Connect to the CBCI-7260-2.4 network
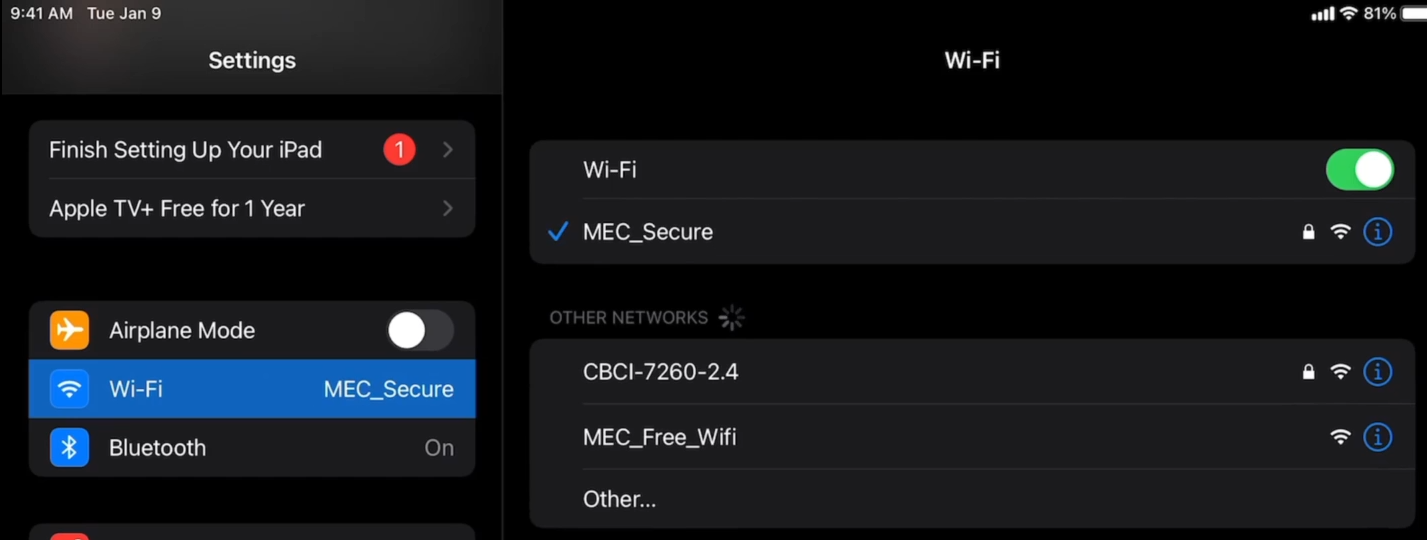This screenshot has height=540, width=1427. (x=660, y=372)
